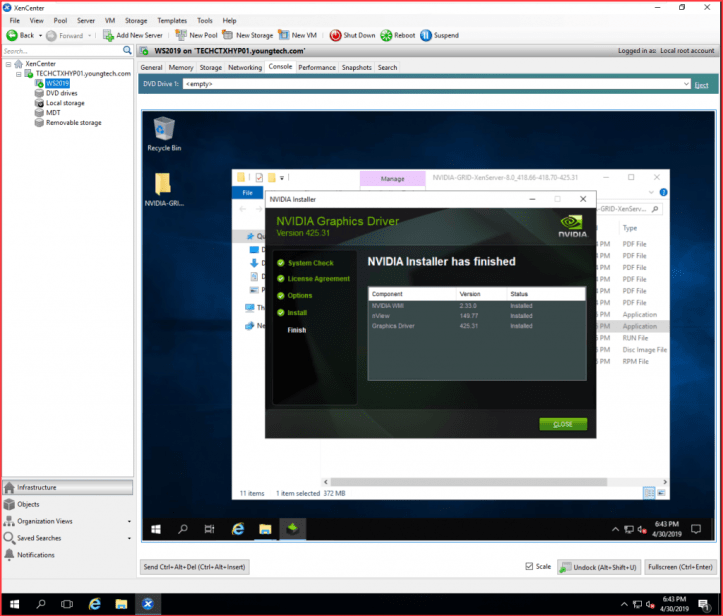723x616 pixels.
Task: Open the Forward button history dropdown
Action: coord(89,36)
